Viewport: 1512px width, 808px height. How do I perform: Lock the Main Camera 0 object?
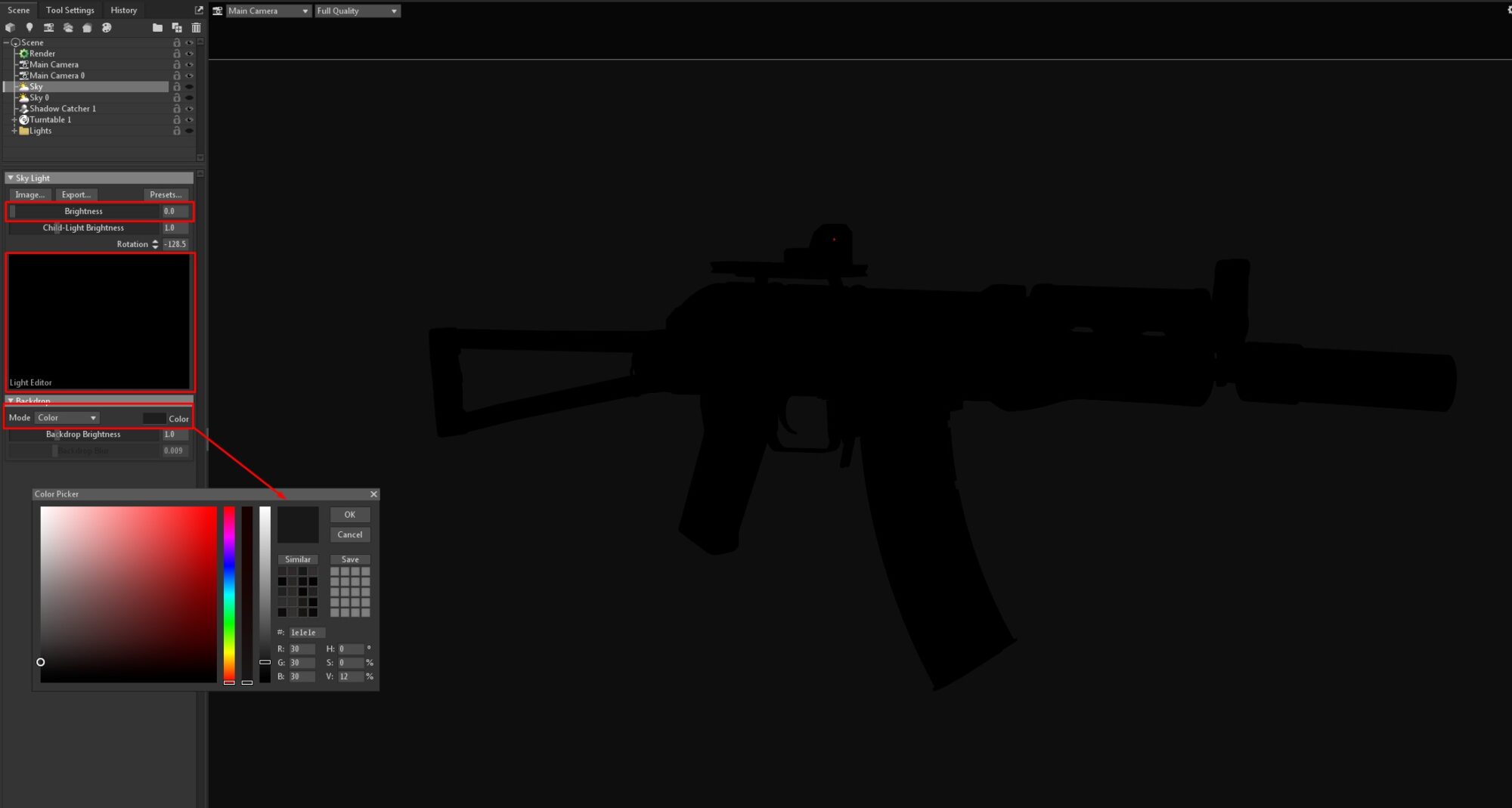177,76
